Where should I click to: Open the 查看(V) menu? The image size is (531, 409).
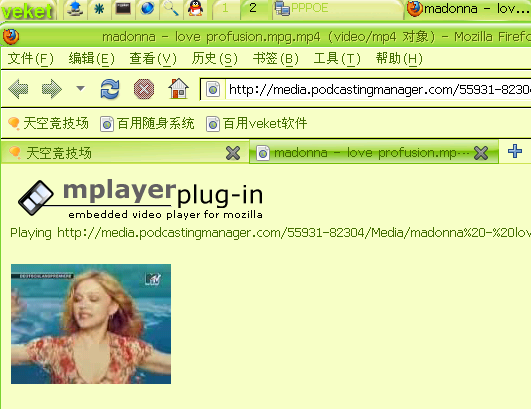coord(153,59)
